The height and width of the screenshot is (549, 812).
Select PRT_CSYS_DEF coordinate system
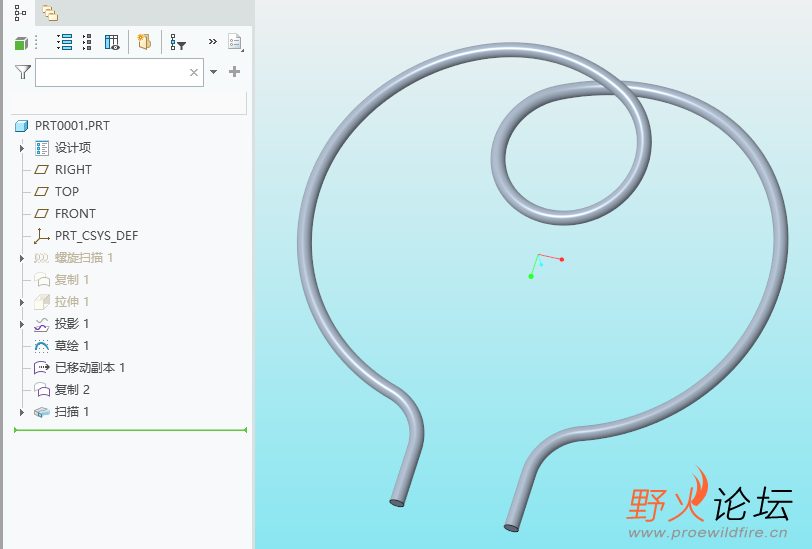[x=96, y=236]
